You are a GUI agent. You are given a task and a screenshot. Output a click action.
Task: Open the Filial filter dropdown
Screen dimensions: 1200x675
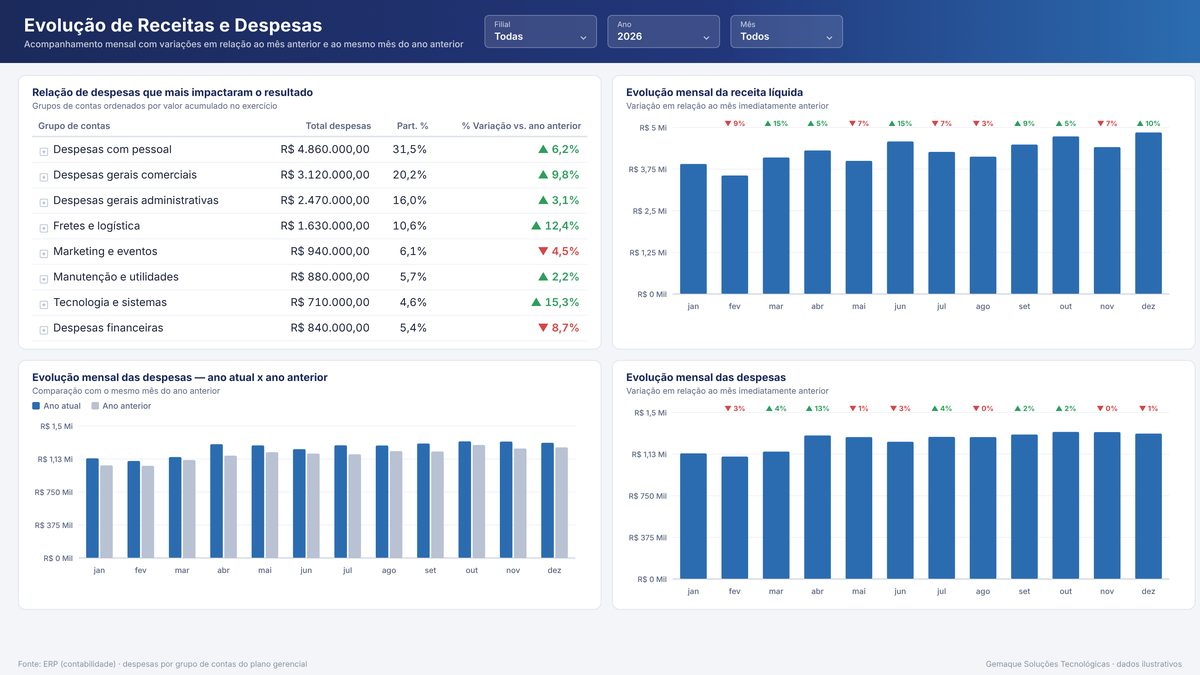point(540,31)
